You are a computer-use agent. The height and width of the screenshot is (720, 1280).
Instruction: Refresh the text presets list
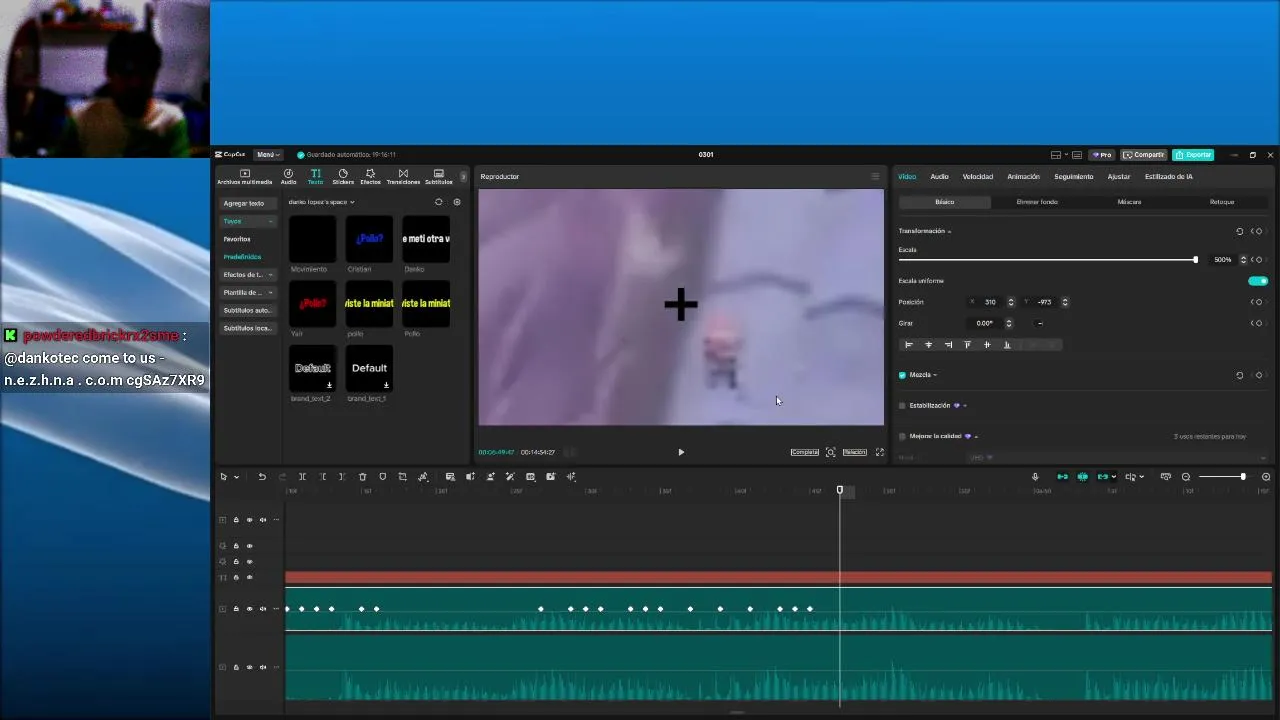coord(438,202)
